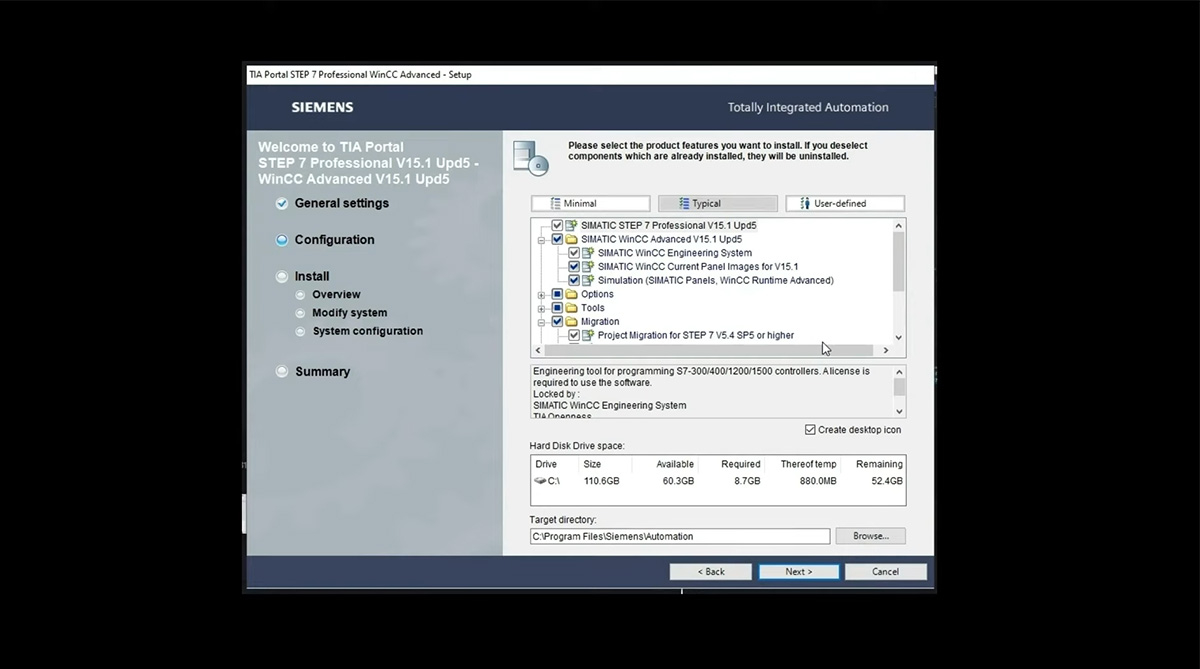Click the step bullet next to Summary
The image size is (1200, 669).
click(x=282, y=372)
